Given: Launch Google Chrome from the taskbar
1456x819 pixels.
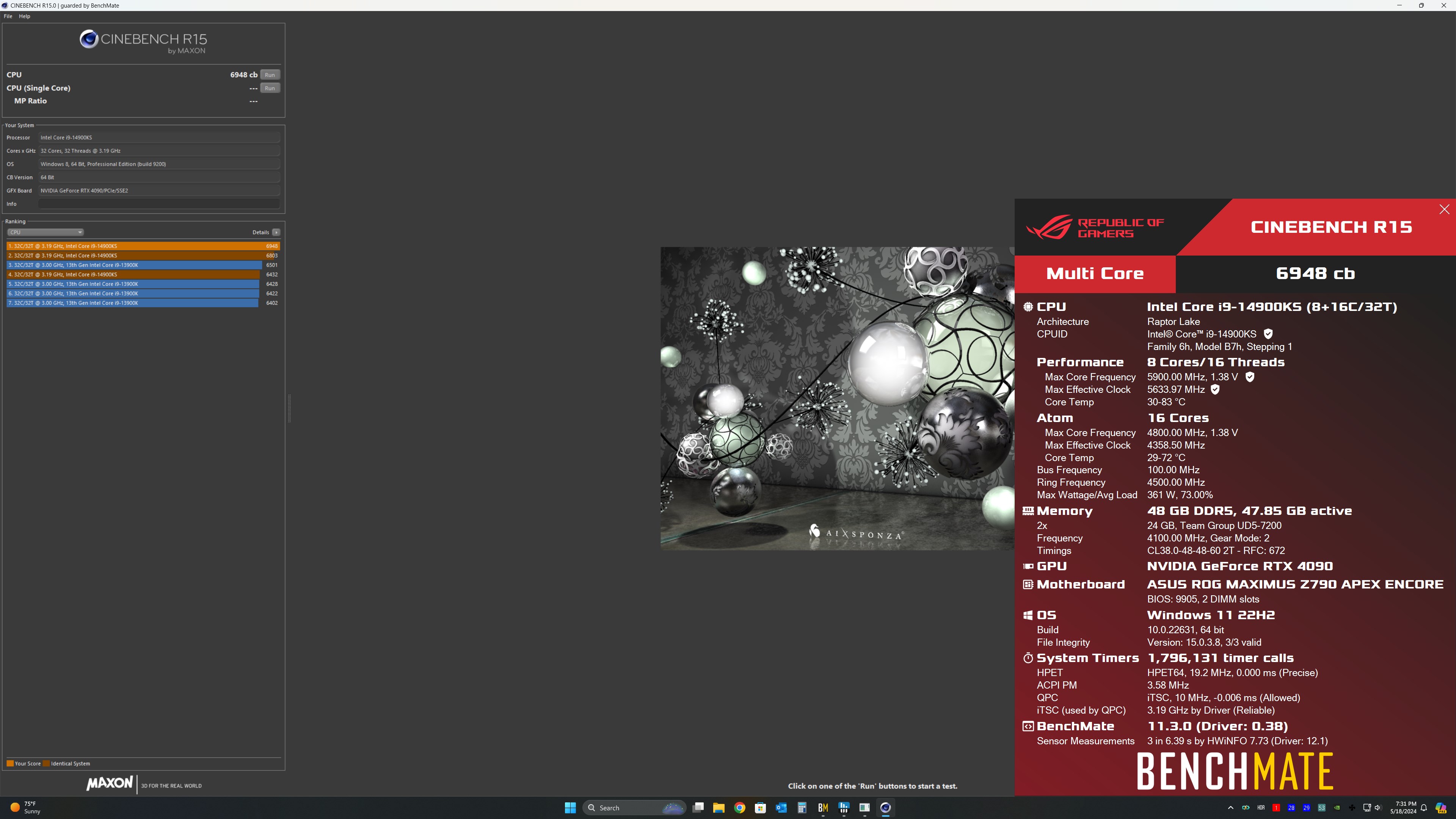Looking at the screenshot, I should pyautogui.click(x=740, y=808).
